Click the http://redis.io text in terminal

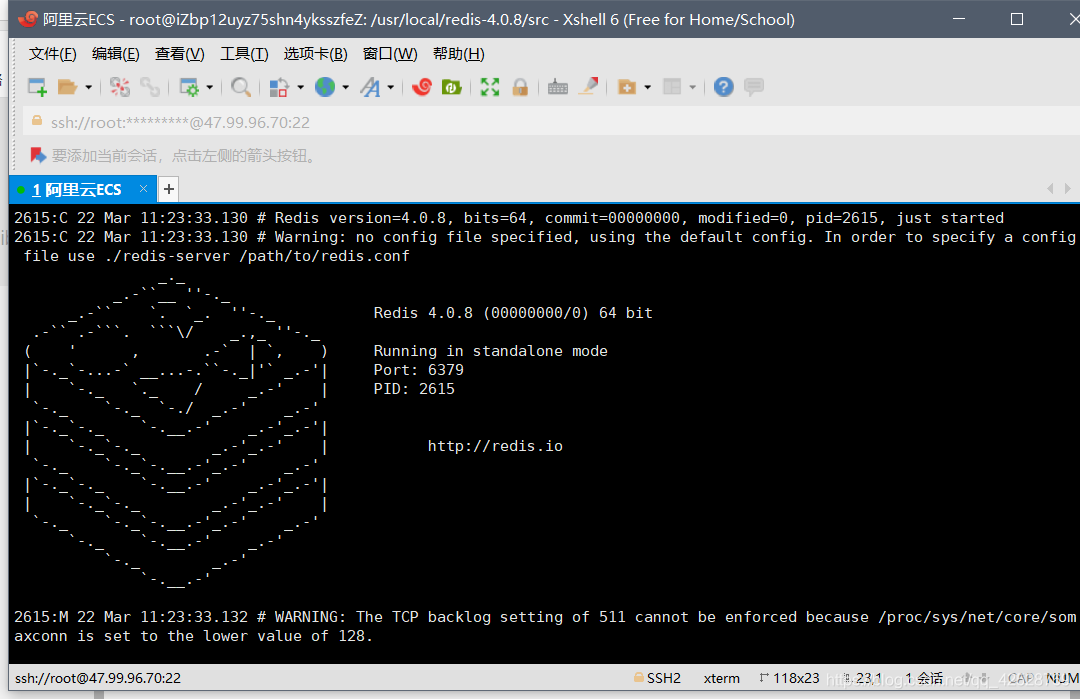(495, 446)
